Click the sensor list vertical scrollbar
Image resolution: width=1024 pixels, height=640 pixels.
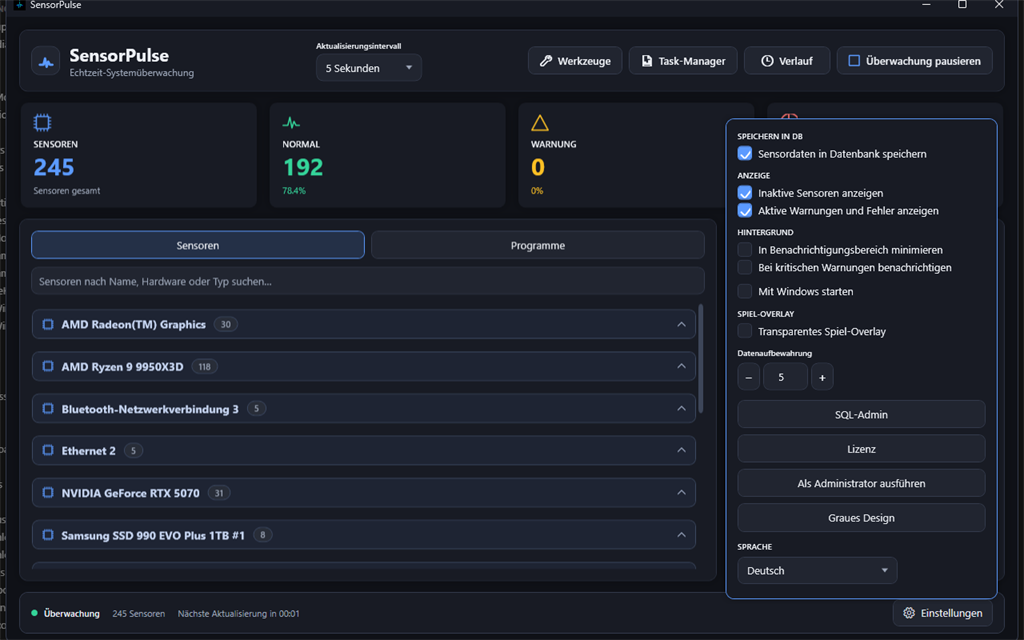click(701, 359)
